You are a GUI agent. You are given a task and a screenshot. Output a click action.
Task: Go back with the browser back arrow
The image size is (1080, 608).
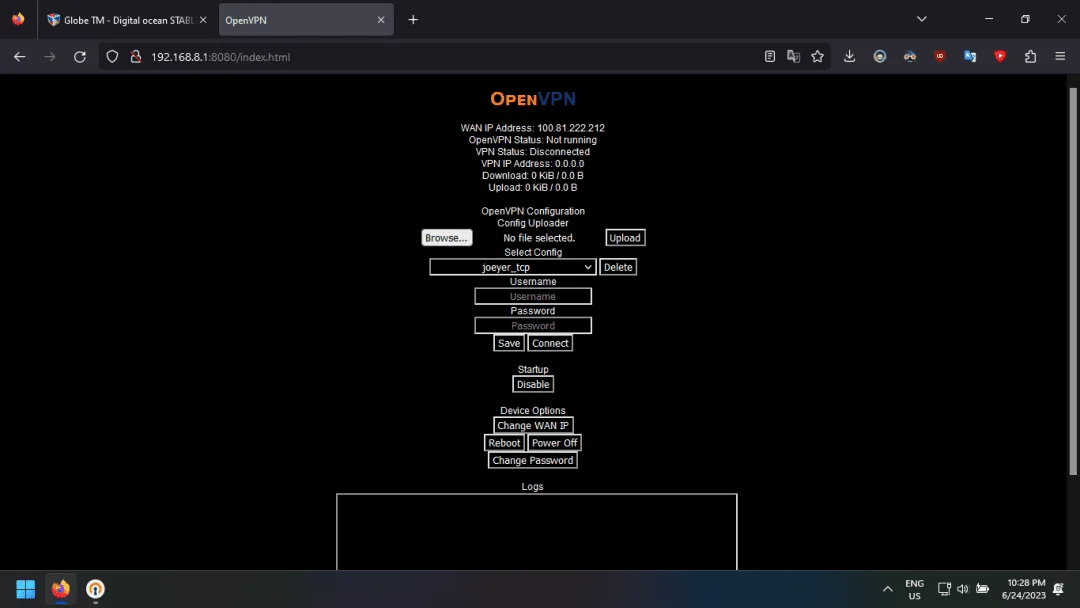tap(19, 57)
